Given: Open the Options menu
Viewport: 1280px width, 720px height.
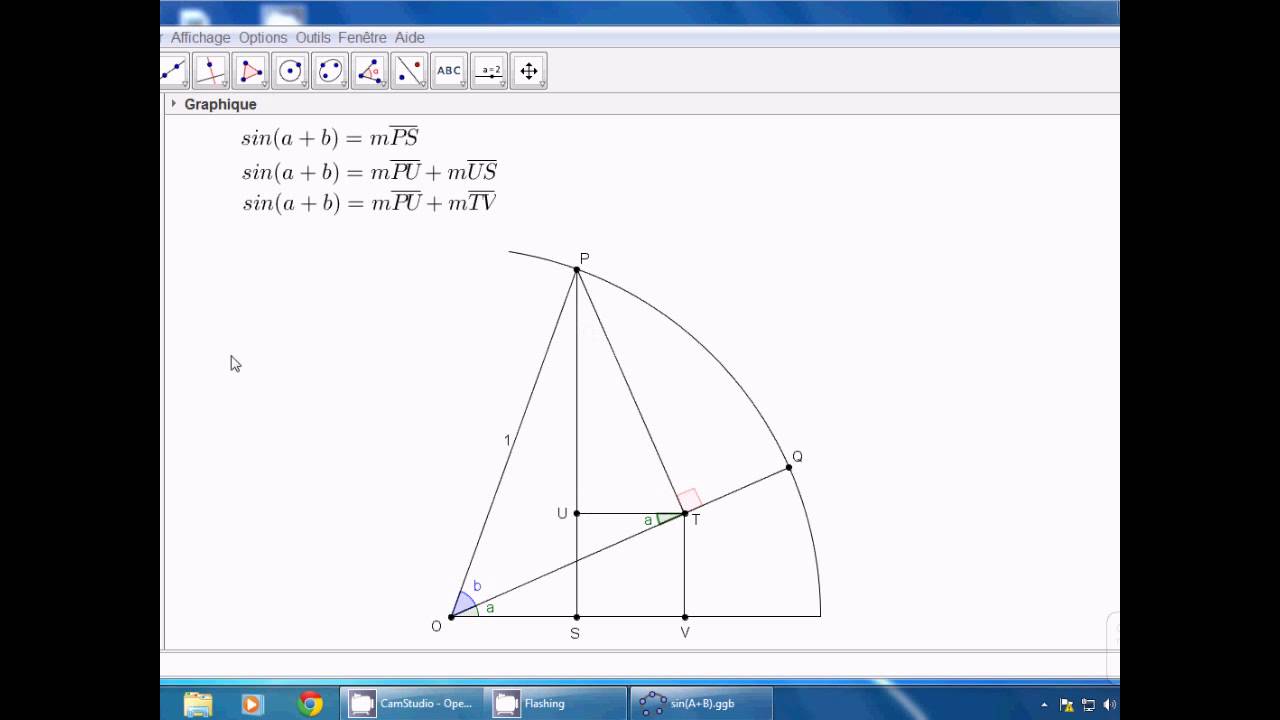Looking at the screenshot, I should coord(263,38).
